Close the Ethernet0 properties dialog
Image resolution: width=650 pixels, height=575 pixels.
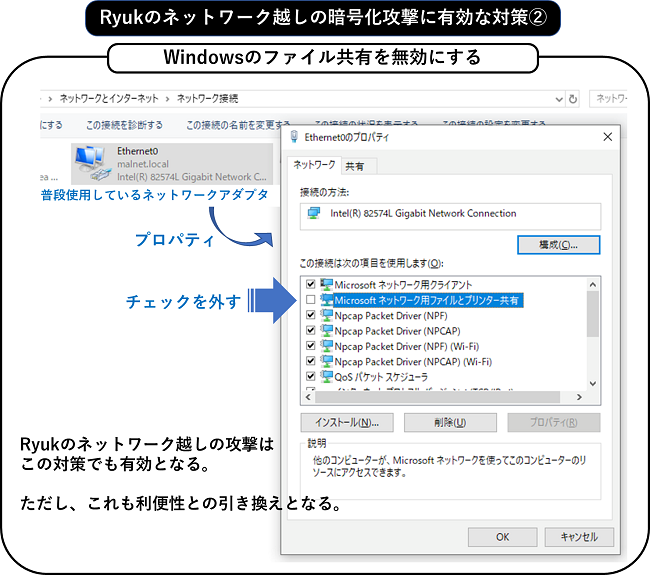click(x=608, y=137)
